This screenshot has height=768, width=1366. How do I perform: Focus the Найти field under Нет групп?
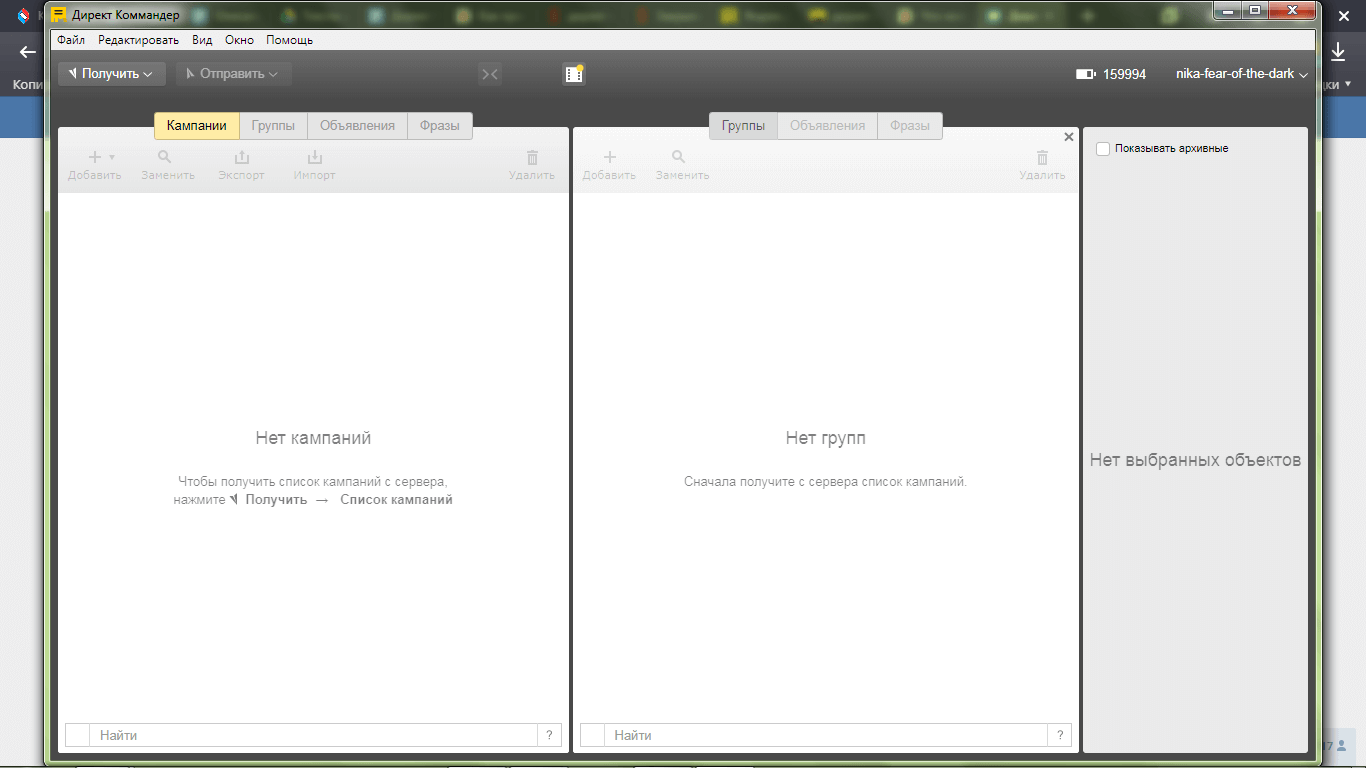click(x=827, y=735)
